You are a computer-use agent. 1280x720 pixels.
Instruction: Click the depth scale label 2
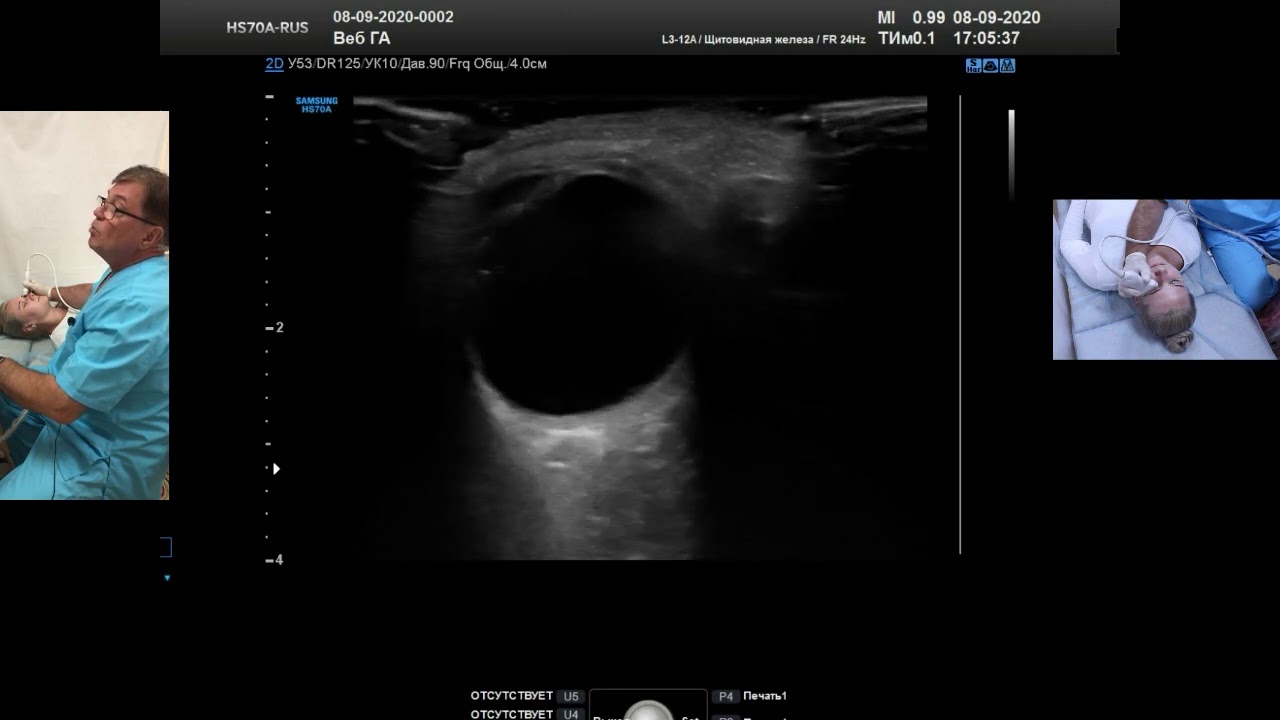(279, 327)
